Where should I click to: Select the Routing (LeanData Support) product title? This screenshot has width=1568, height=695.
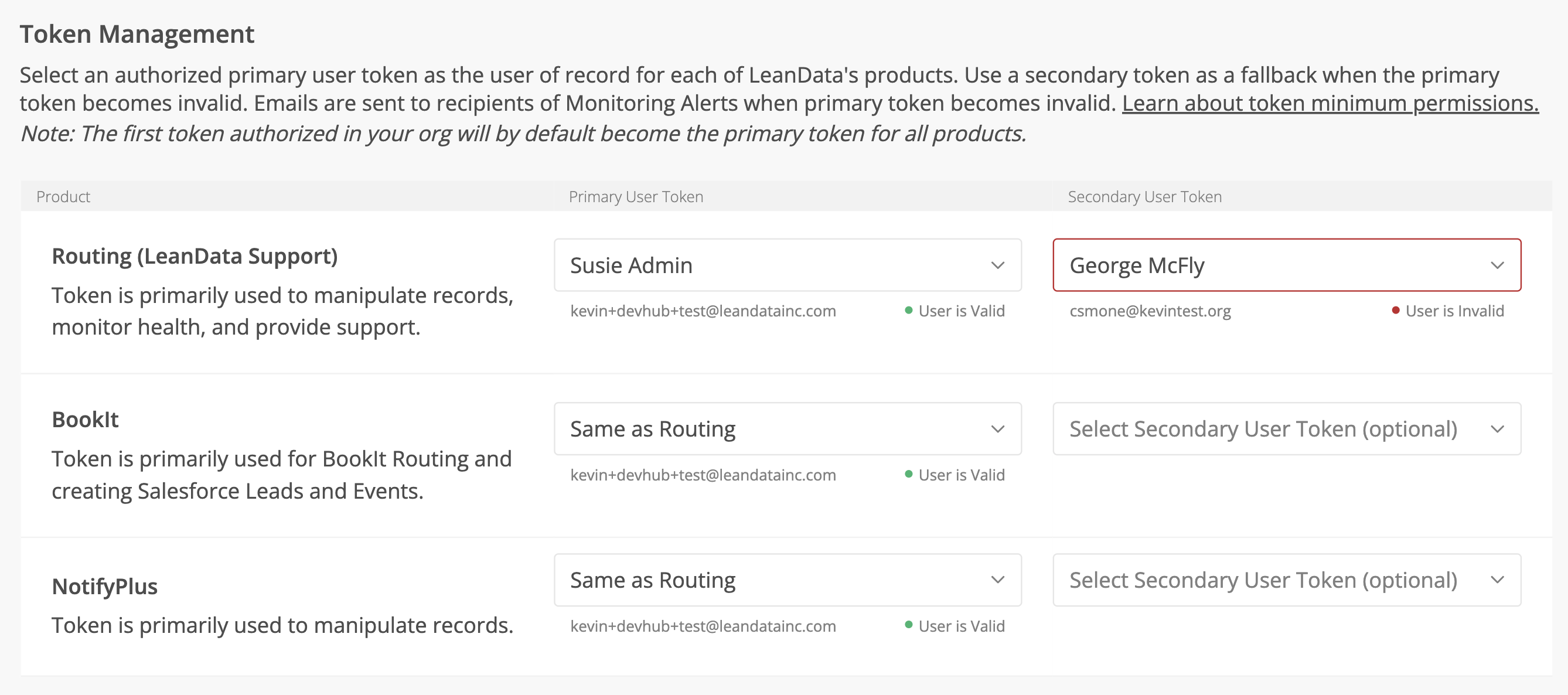tap(195, 256)
